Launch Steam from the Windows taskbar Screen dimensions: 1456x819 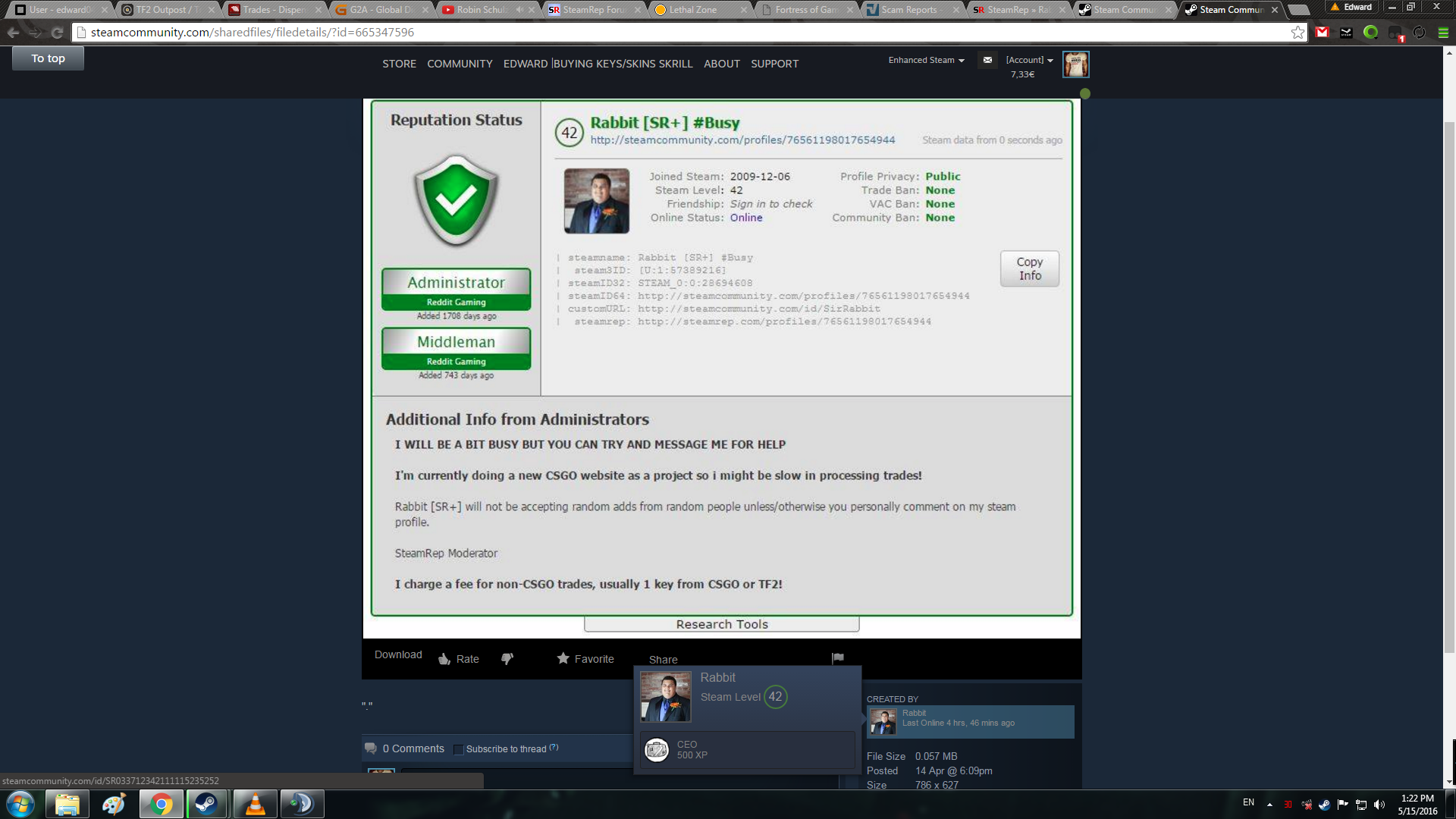point(206,804)
